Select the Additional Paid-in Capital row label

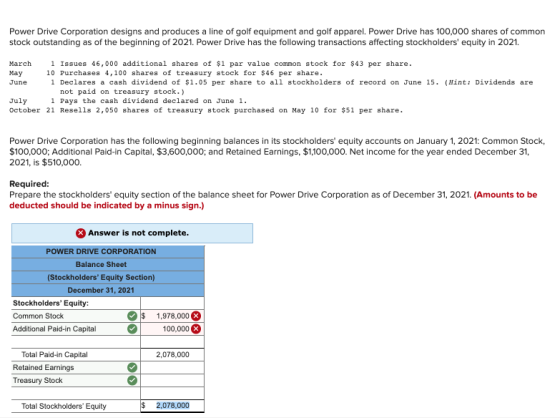point(54,329)
